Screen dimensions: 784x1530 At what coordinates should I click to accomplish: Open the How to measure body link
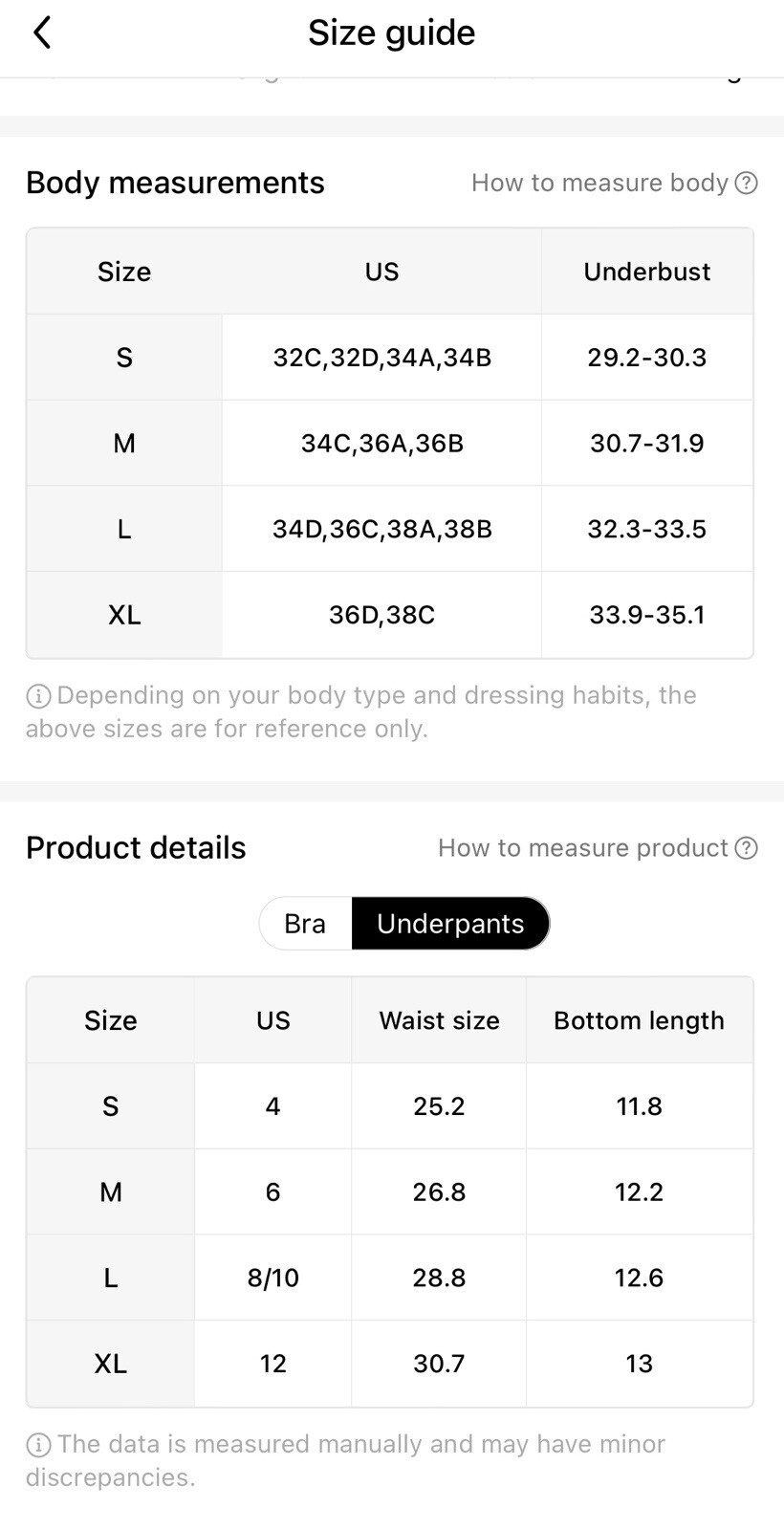point(600,183)
